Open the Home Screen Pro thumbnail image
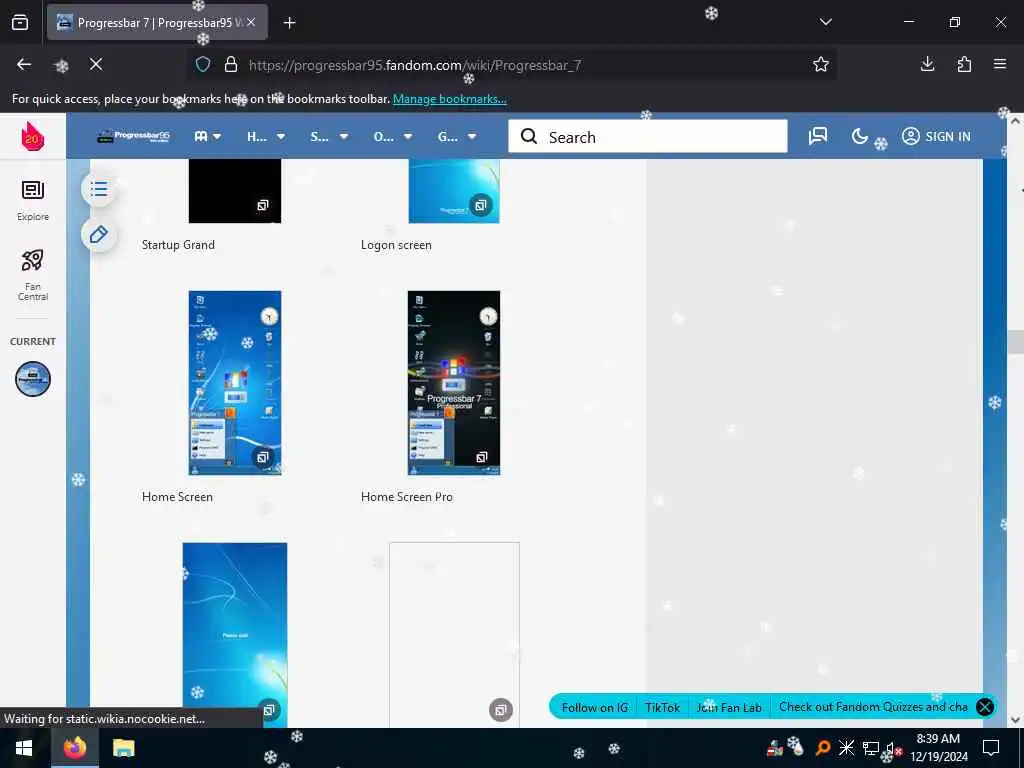Screen dimensions: 1024x768 coord(454,383)
